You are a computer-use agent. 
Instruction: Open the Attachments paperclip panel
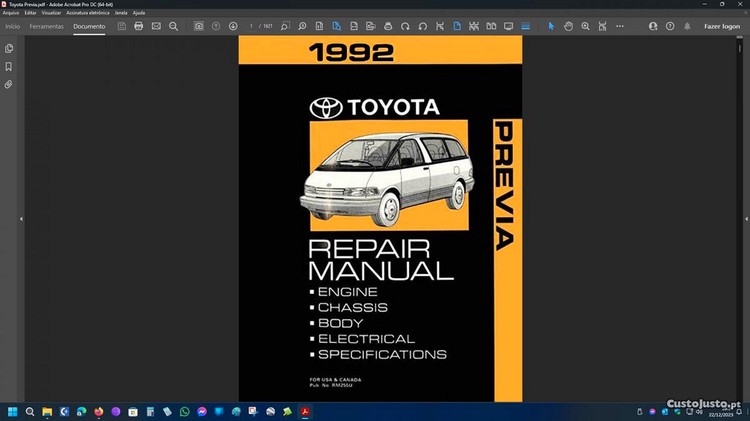point(9,85)
